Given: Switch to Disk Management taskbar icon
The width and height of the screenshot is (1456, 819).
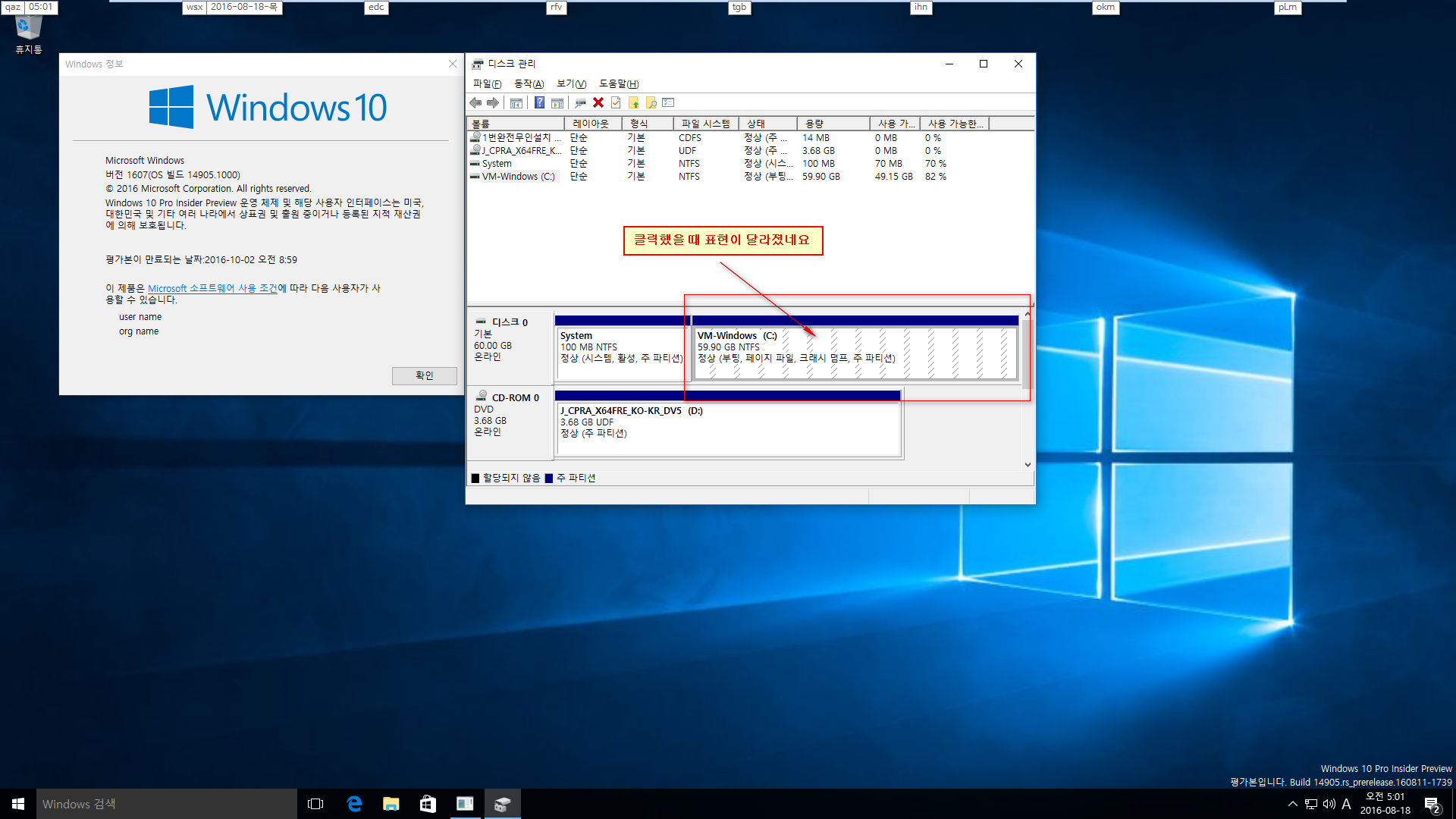Looking at the screenshot, I should [x=502, y=804].
